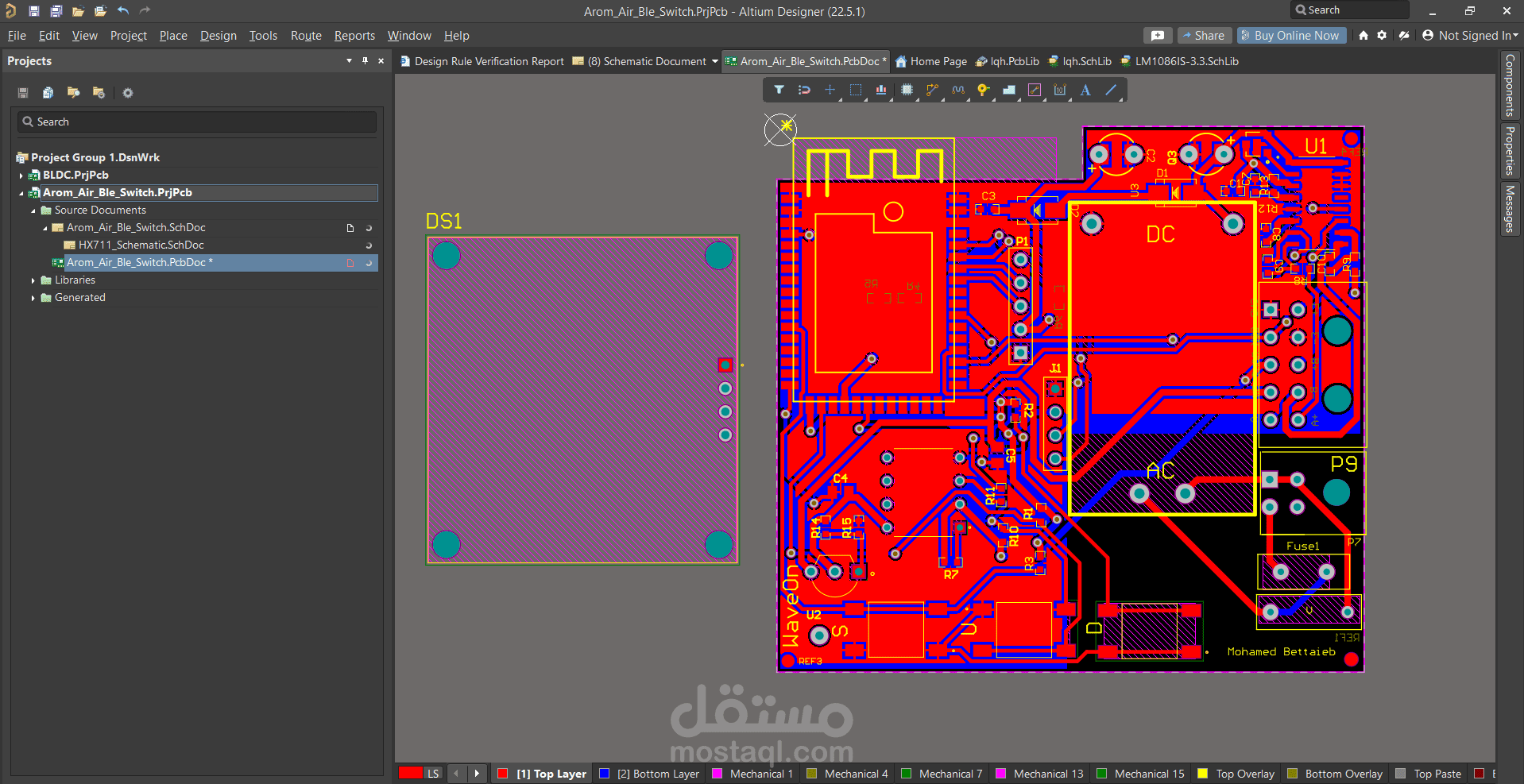Click the Share button
This screenshot has width=1524, height=784.
point(1205,36)
